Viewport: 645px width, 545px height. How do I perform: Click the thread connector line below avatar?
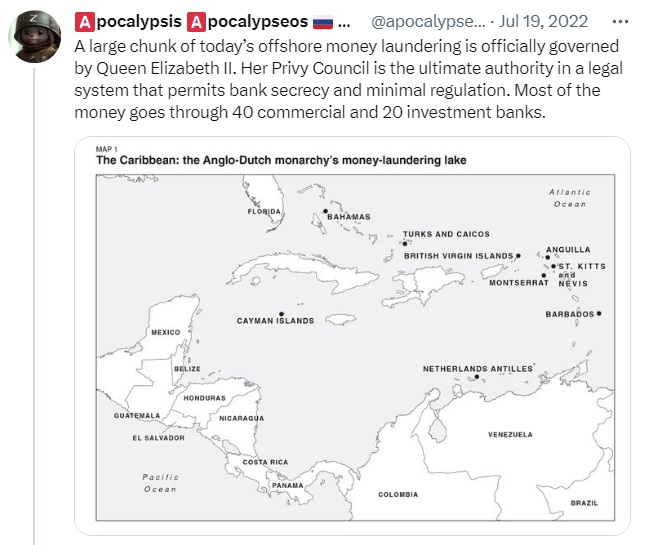[34, 306]
